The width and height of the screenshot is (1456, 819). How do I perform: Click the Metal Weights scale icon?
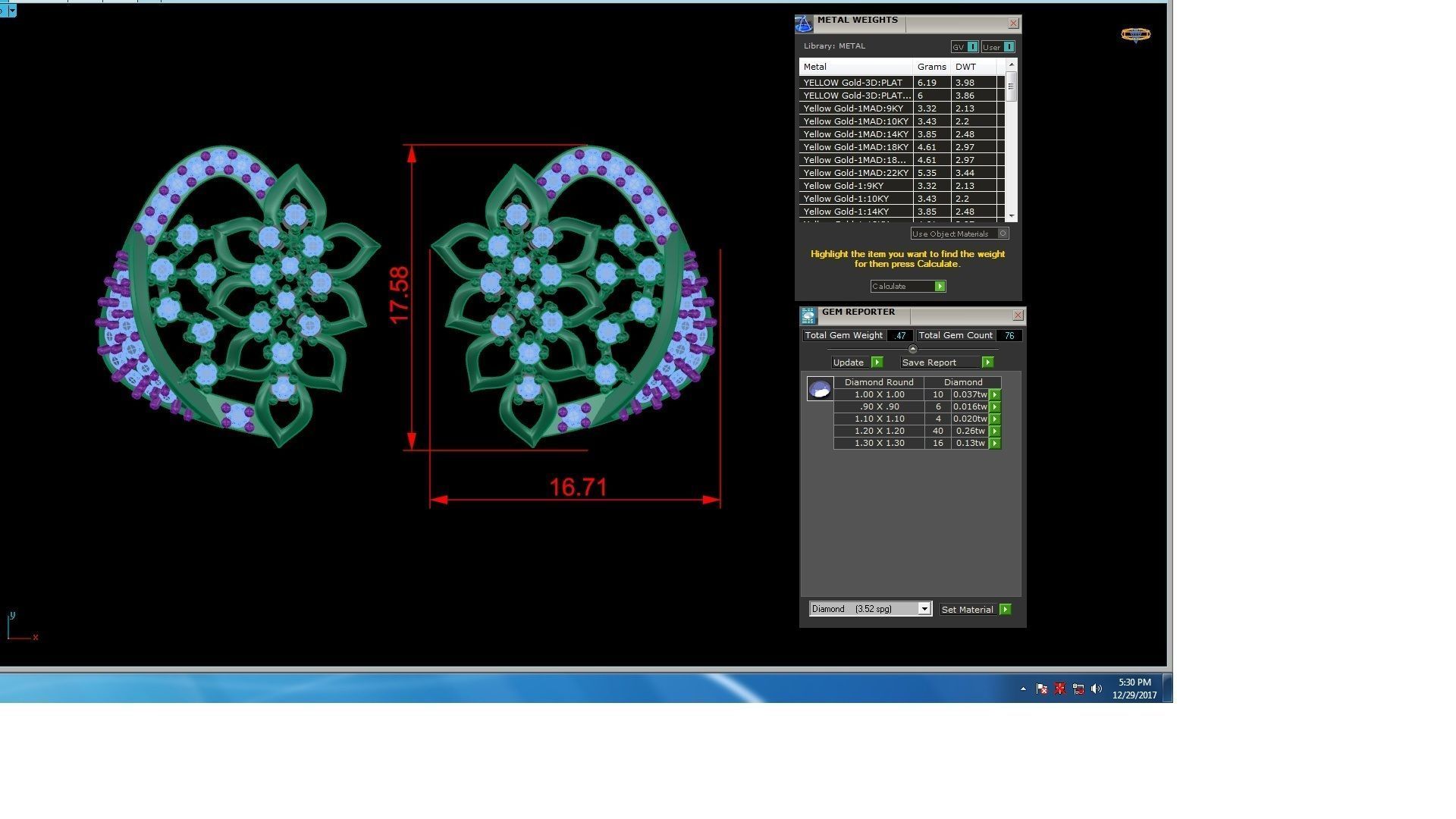point(804,24)
